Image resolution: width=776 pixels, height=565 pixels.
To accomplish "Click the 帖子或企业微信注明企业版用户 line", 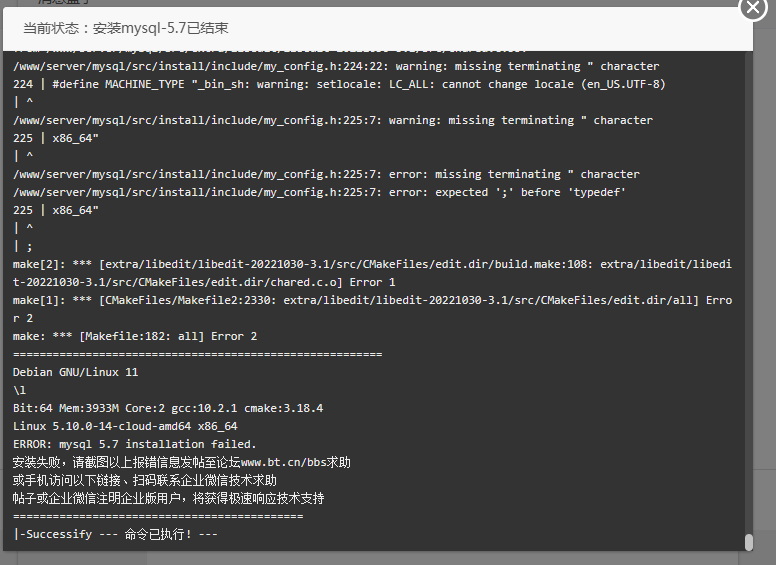I will (169, 498).
